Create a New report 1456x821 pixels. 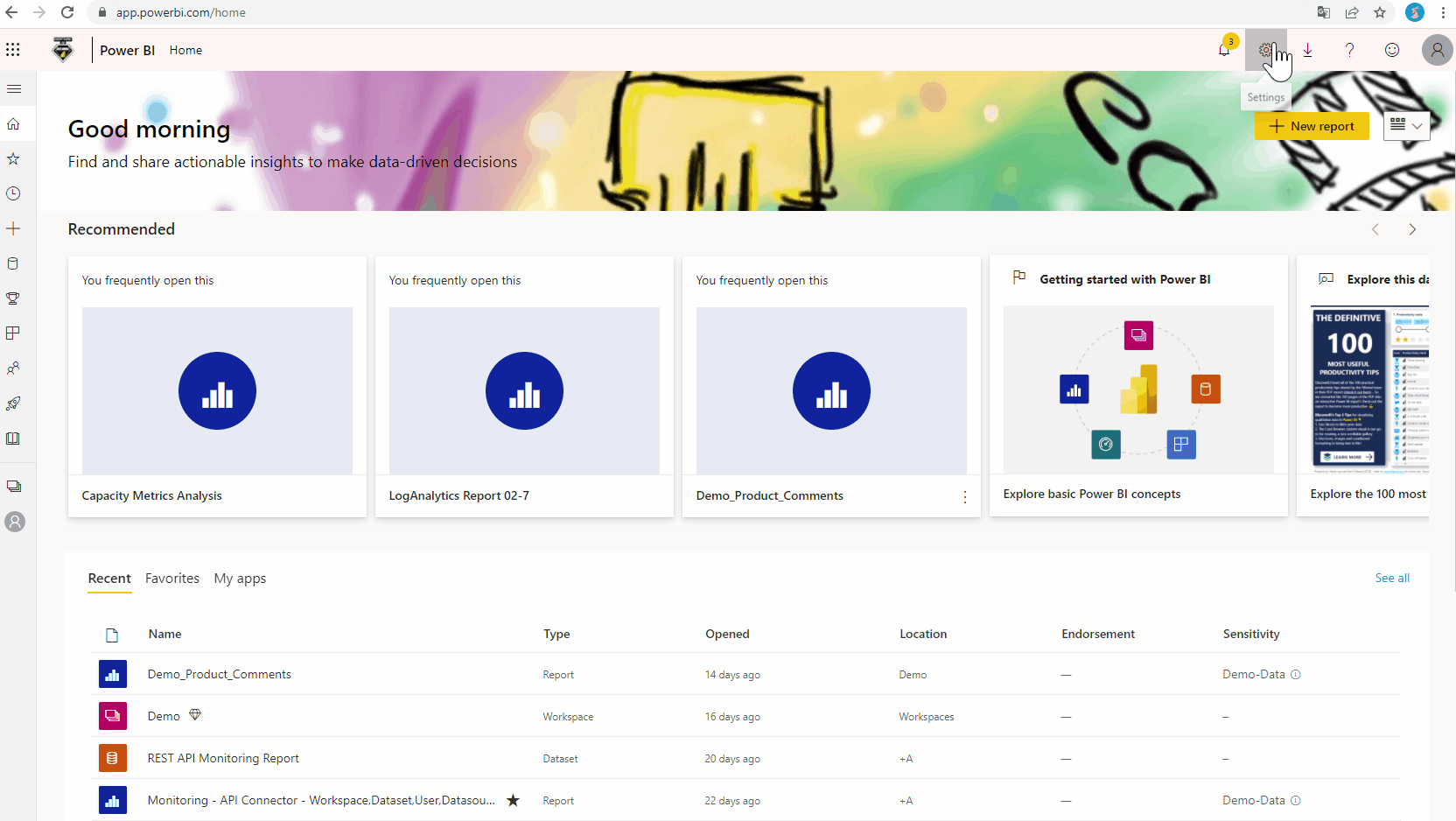[x=1312, y=125]
